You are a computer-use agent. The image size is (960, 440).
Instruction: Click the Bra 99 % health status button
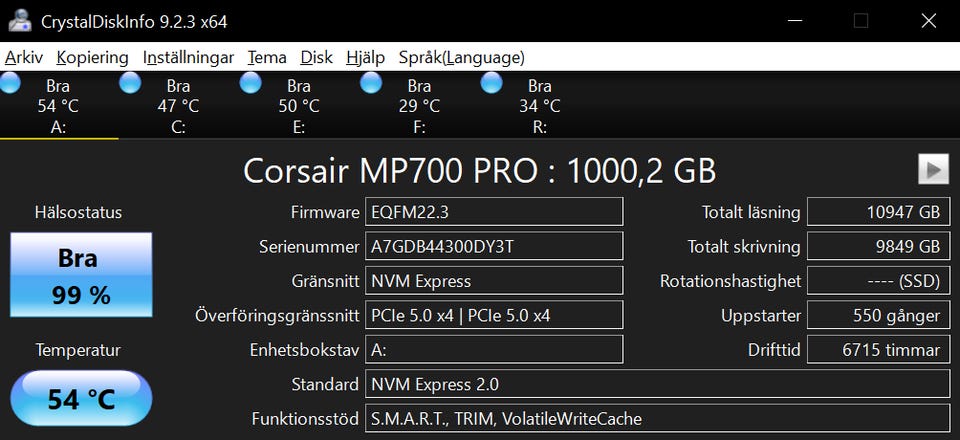(x=81, y=275)
